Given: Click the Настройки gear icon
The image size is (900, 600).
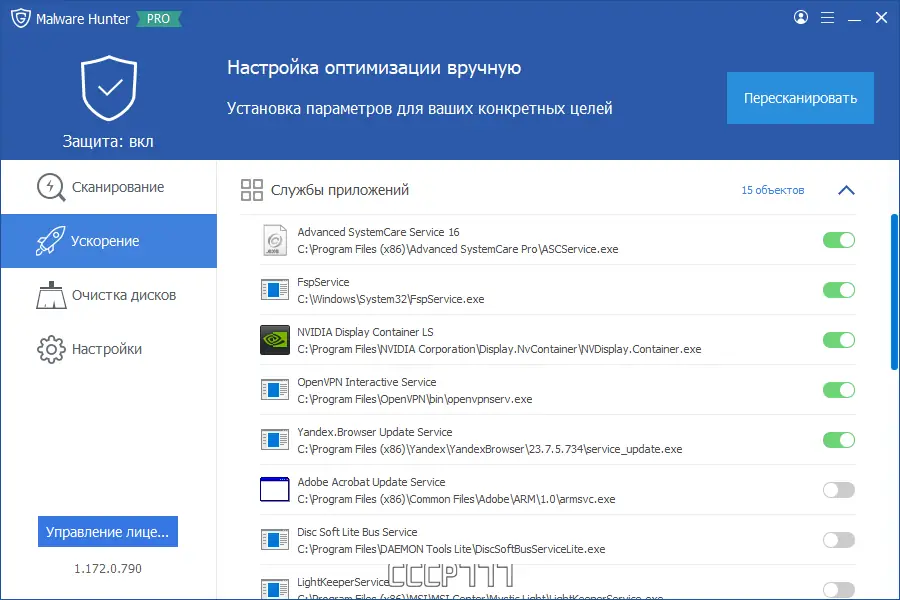Looking at the screenshot, I should coord(51,349).
